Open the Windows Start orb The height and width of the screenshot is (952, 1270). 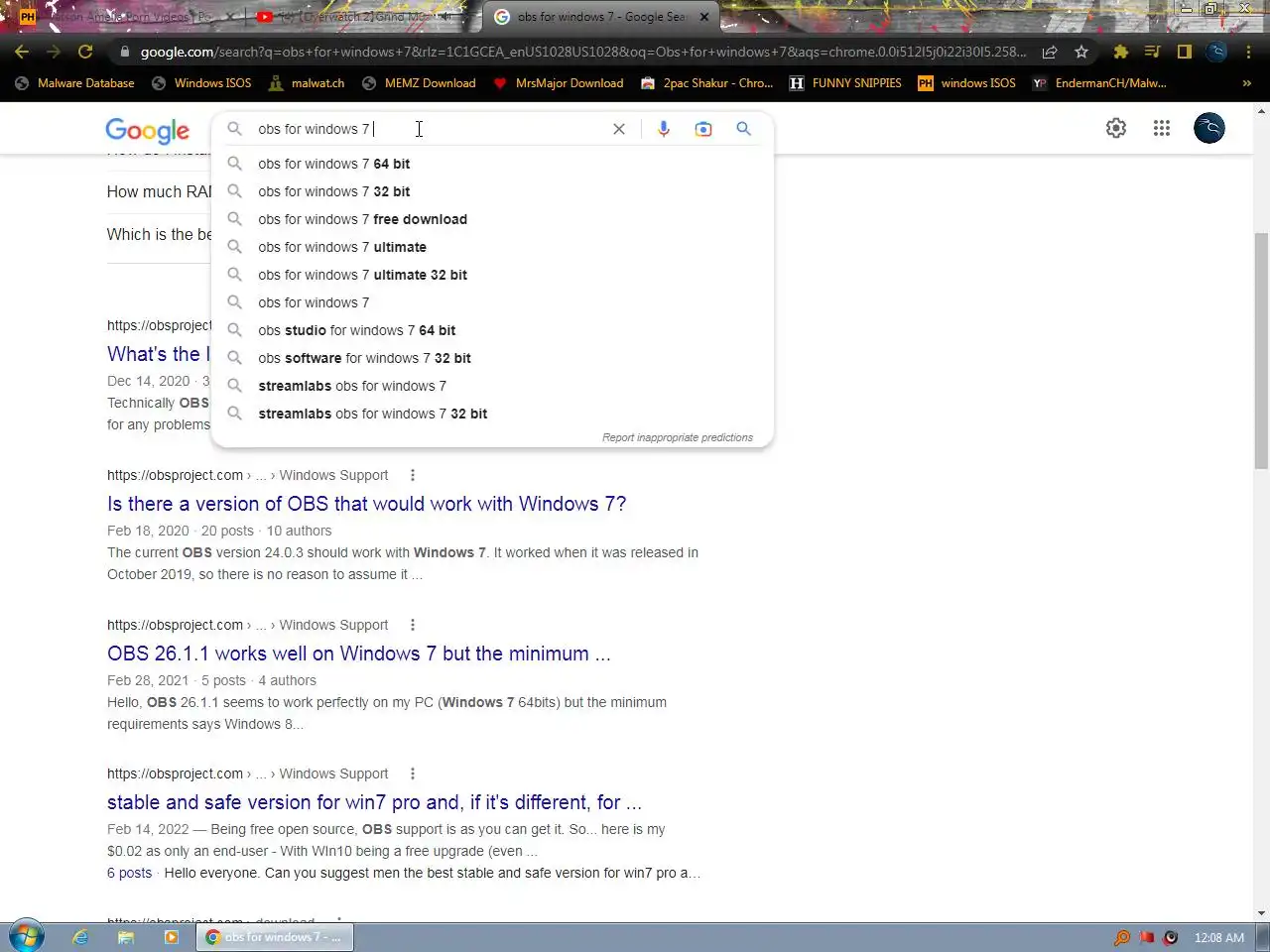(x=26, y=936)
